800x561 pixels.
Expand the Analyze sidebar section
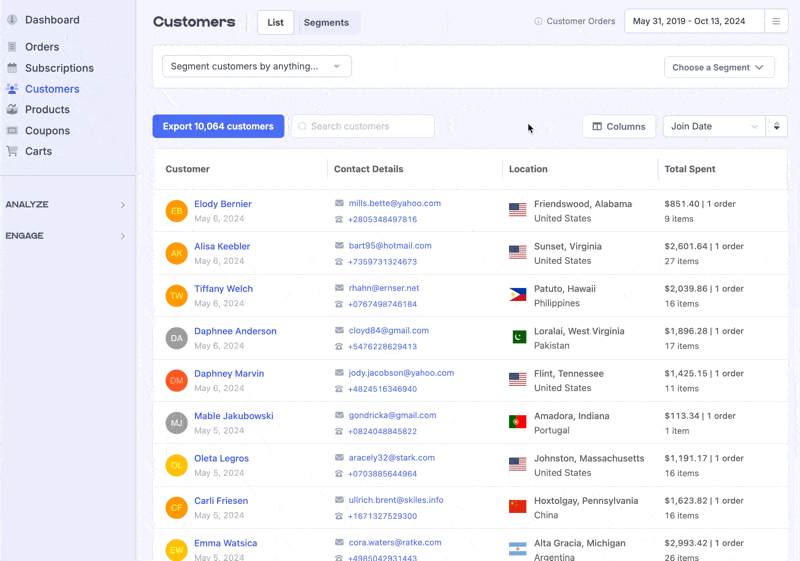click(67, 205)
